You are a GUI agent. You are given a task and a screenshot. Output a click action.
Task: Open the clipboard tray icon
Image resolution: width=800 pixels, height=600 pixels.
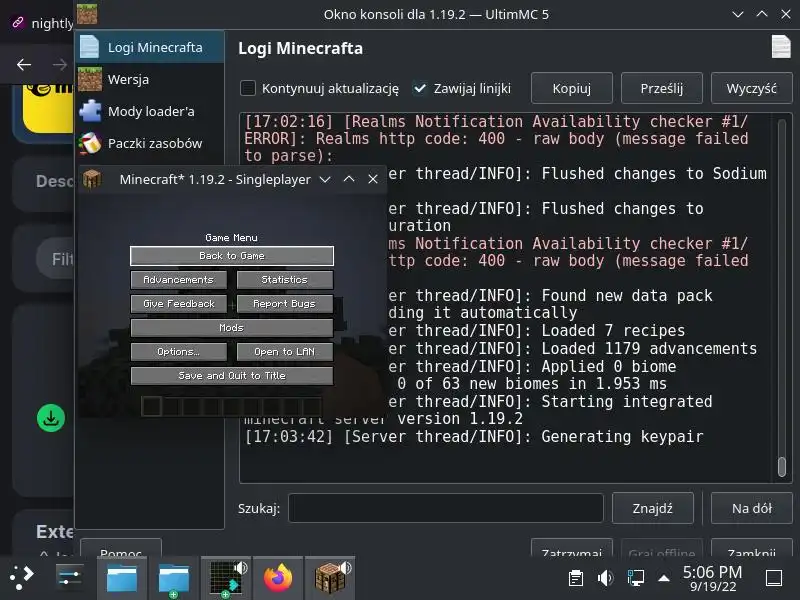[x=576, y=578]
